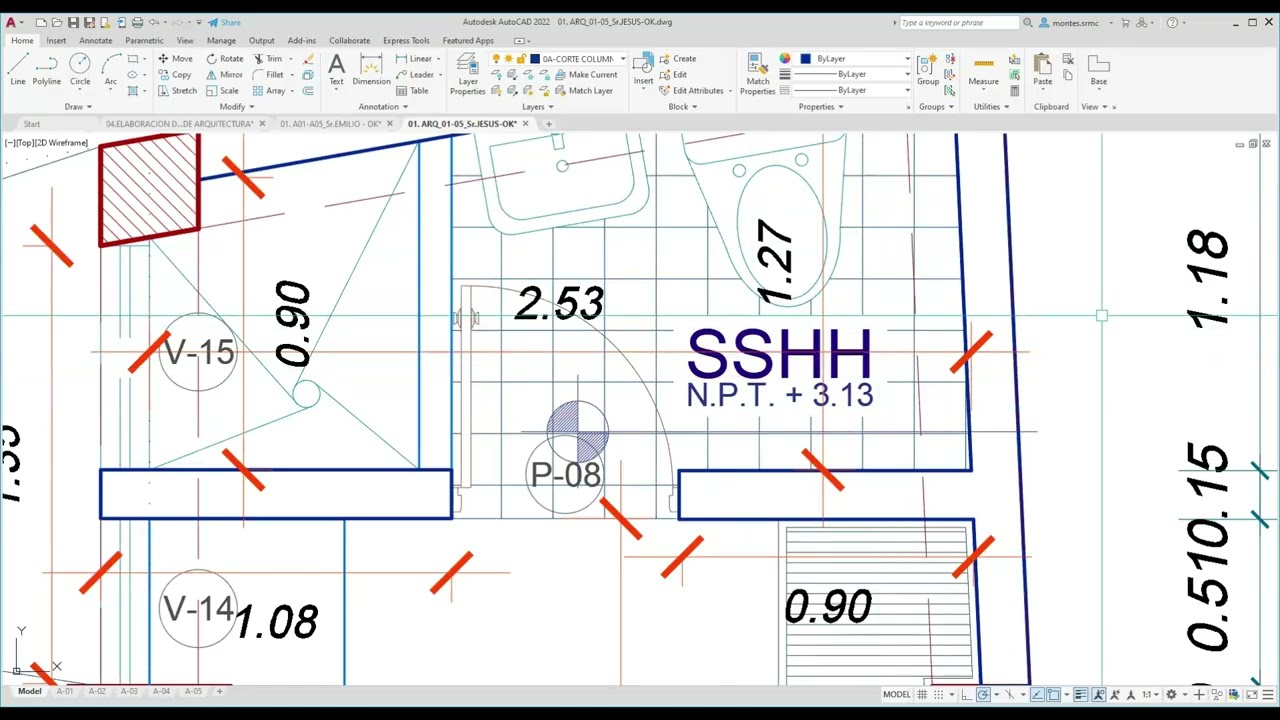Click the object color wheel icon
The height and width of the screenshot is (720, 1280).
785,59
